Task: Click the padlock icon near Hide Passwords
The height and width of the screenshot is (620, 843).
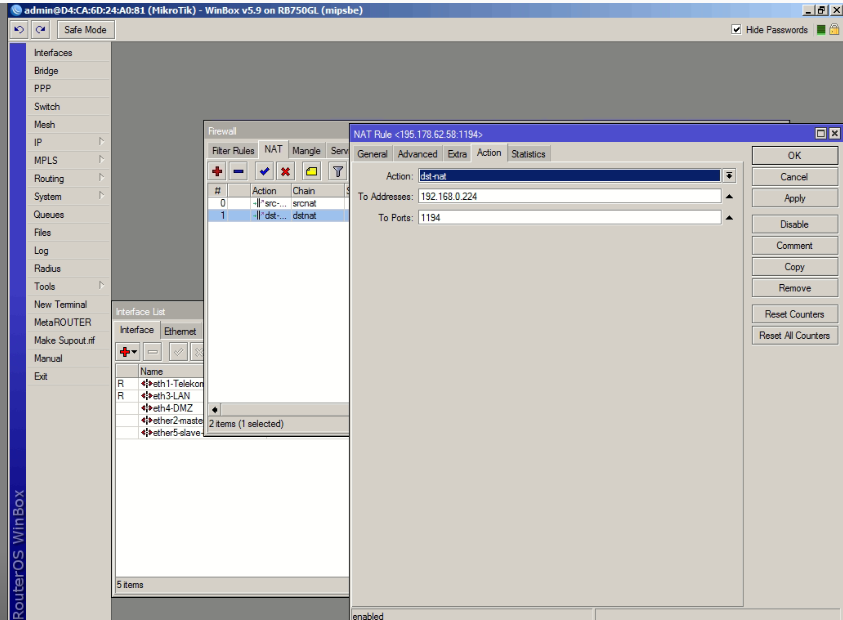Action: [x=834, y=30]
